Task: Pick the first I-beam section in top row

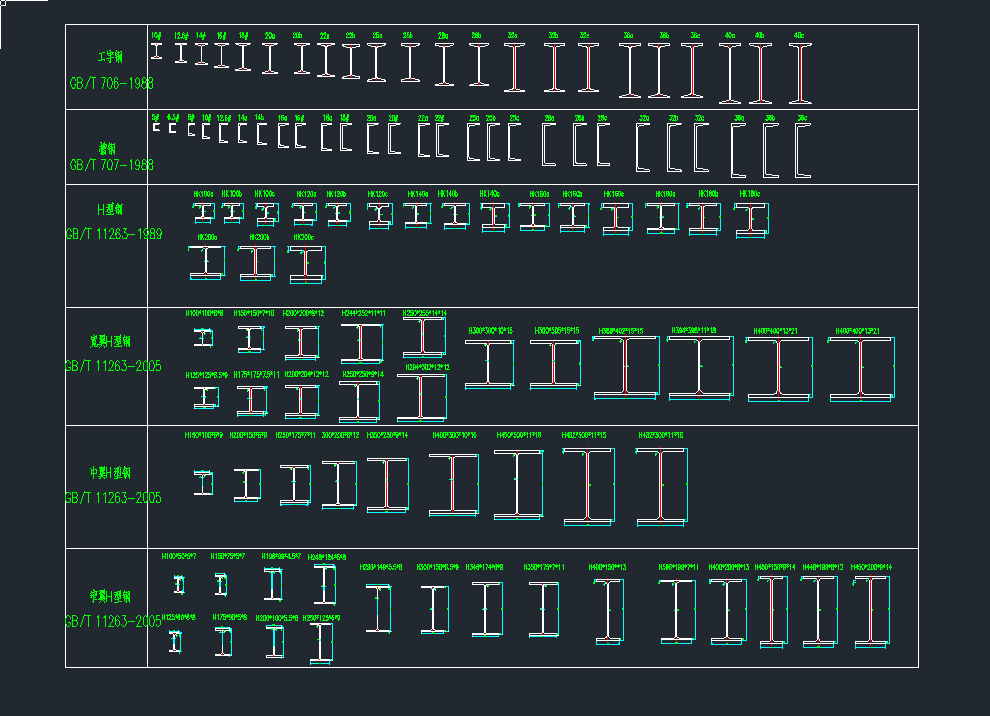Action: pos(156,51)
